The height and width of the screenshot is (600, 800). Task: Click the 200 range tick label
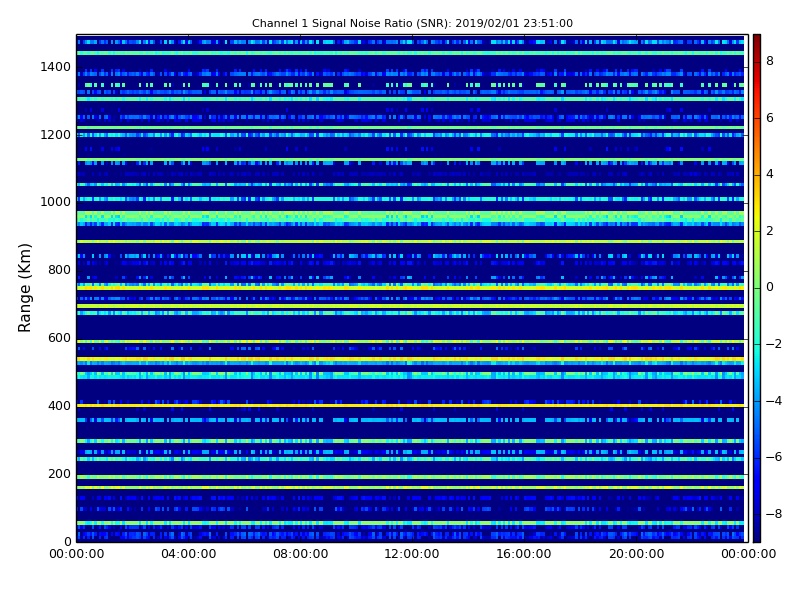coord(59,473)
